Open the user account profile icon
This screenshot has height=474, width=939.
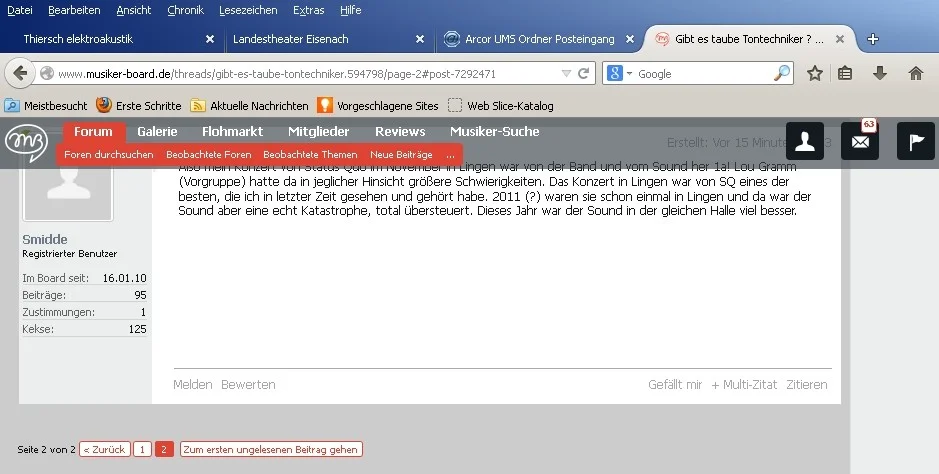tap(805, 141)
